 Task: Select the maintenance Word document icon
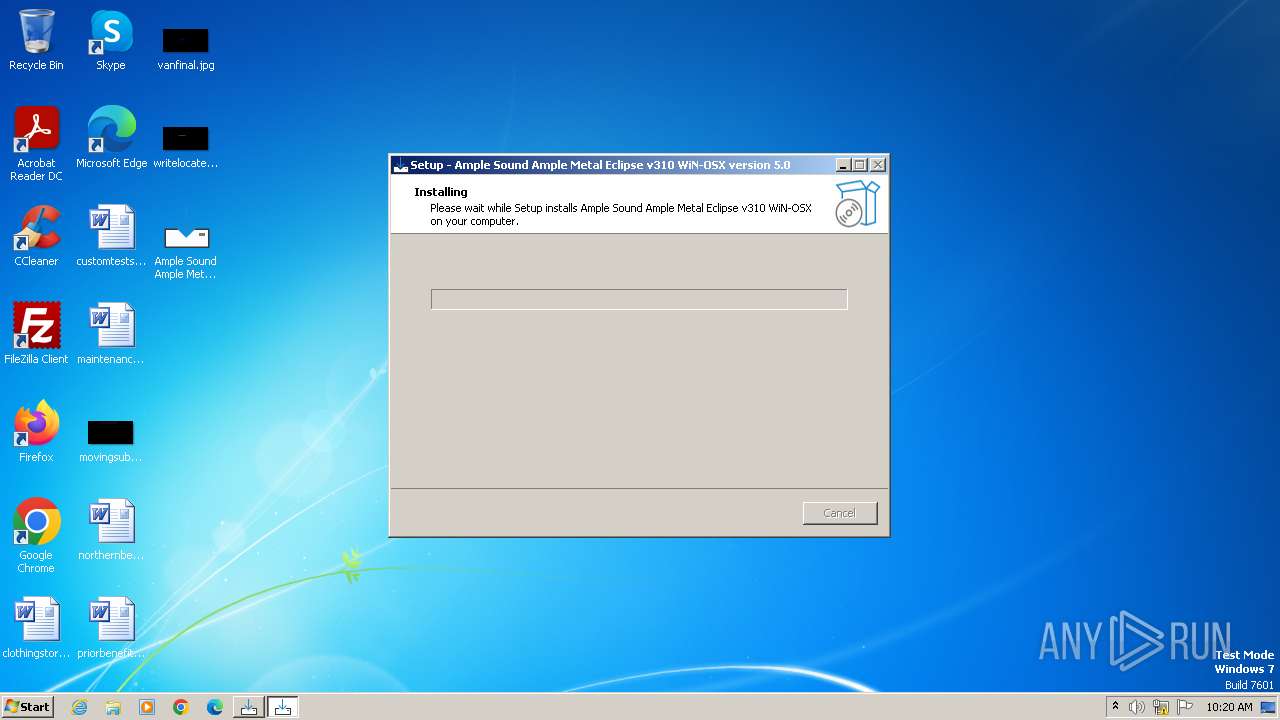[x=111, y=334]
